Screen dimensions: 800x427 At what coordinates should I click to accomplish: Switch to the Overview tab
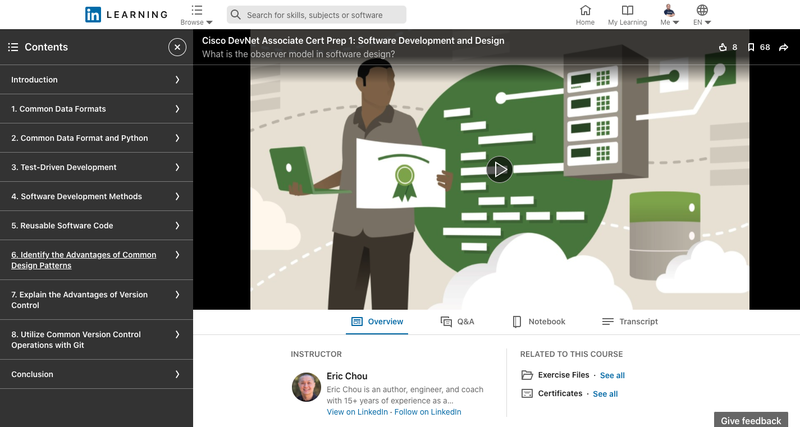click(x=377, y=321)
